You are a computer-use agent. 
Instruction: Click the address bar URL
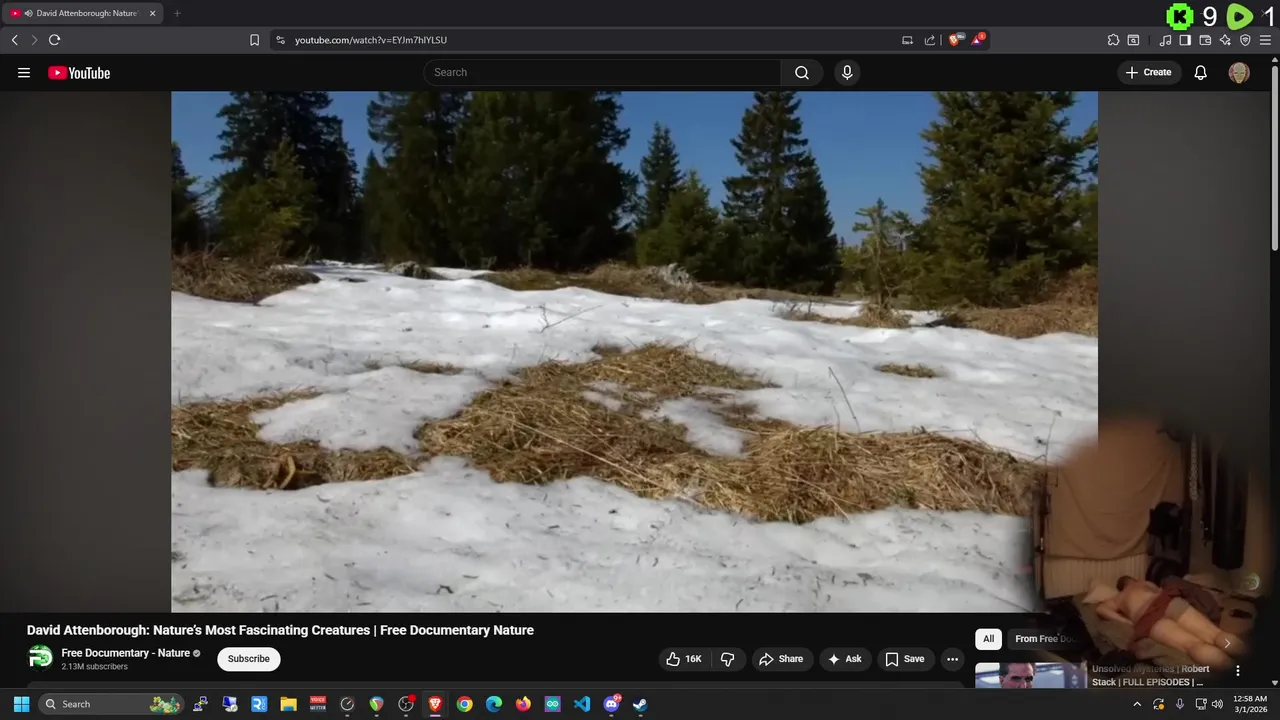[x=371, y=40]
